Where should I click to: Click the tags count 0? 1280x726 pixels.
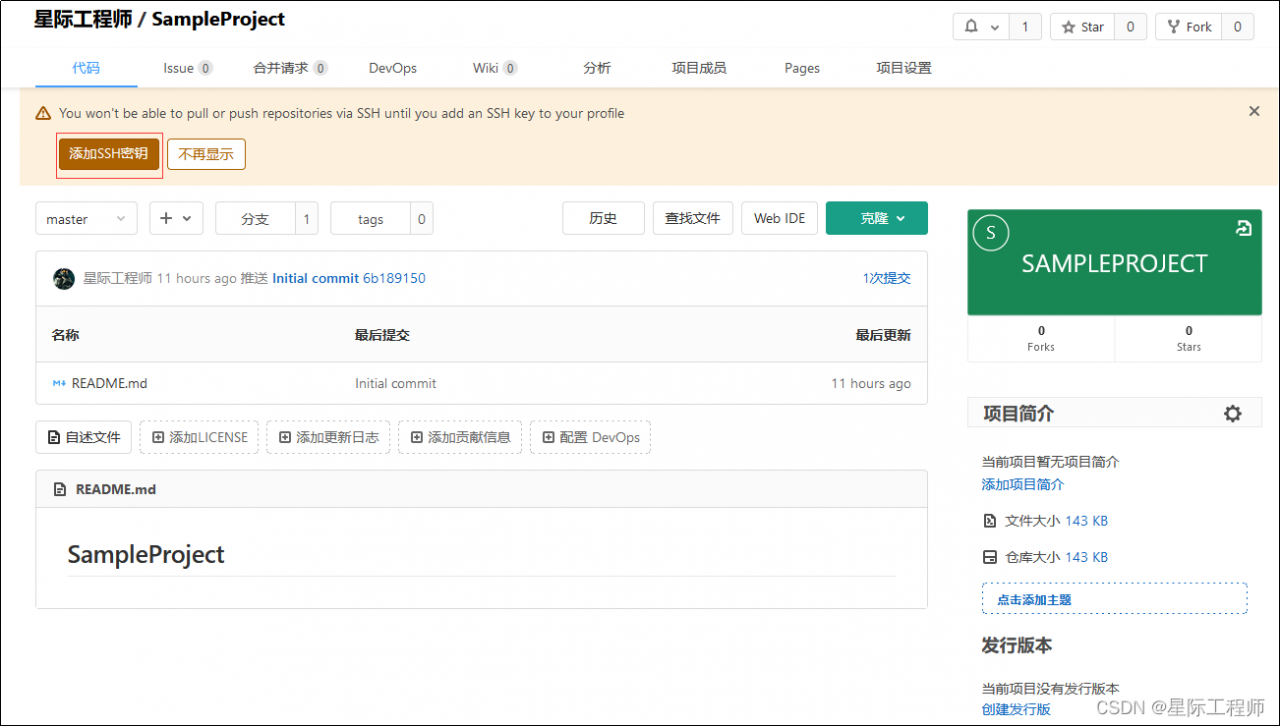[x=422, y=219]
